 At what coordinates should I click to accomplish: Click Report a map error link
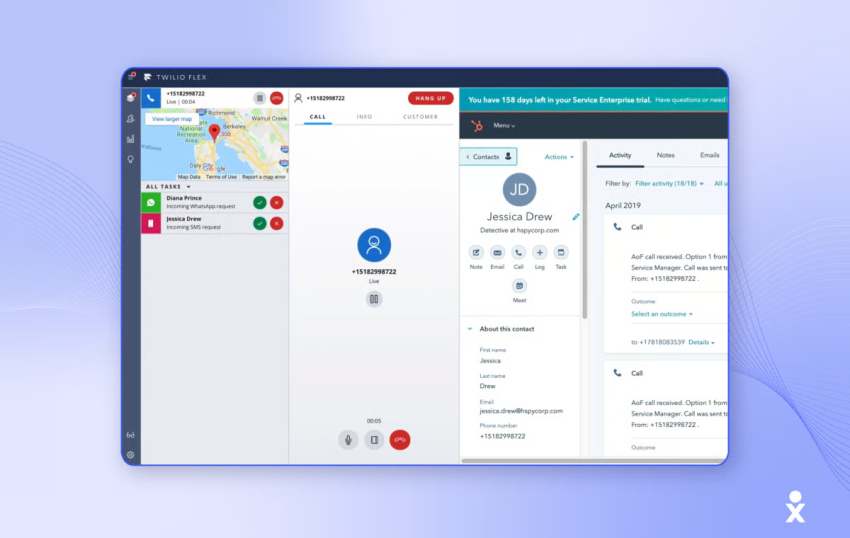point(263,177)
